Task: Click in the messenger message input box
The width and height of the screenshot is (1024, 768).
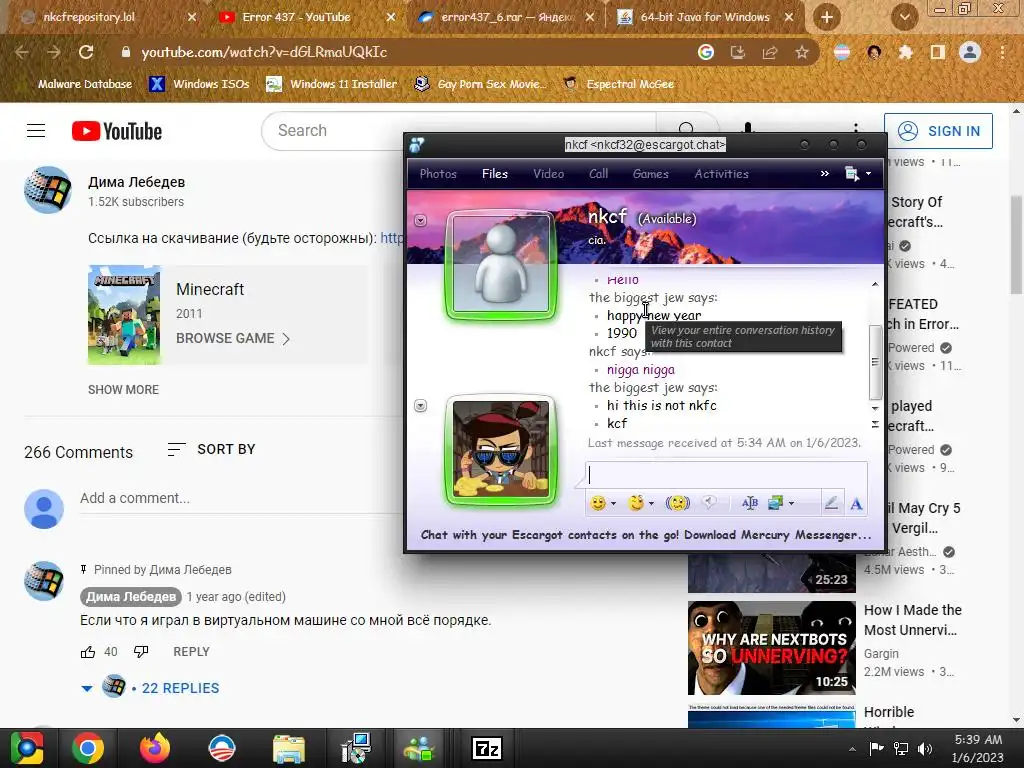Action: point(726,475)
